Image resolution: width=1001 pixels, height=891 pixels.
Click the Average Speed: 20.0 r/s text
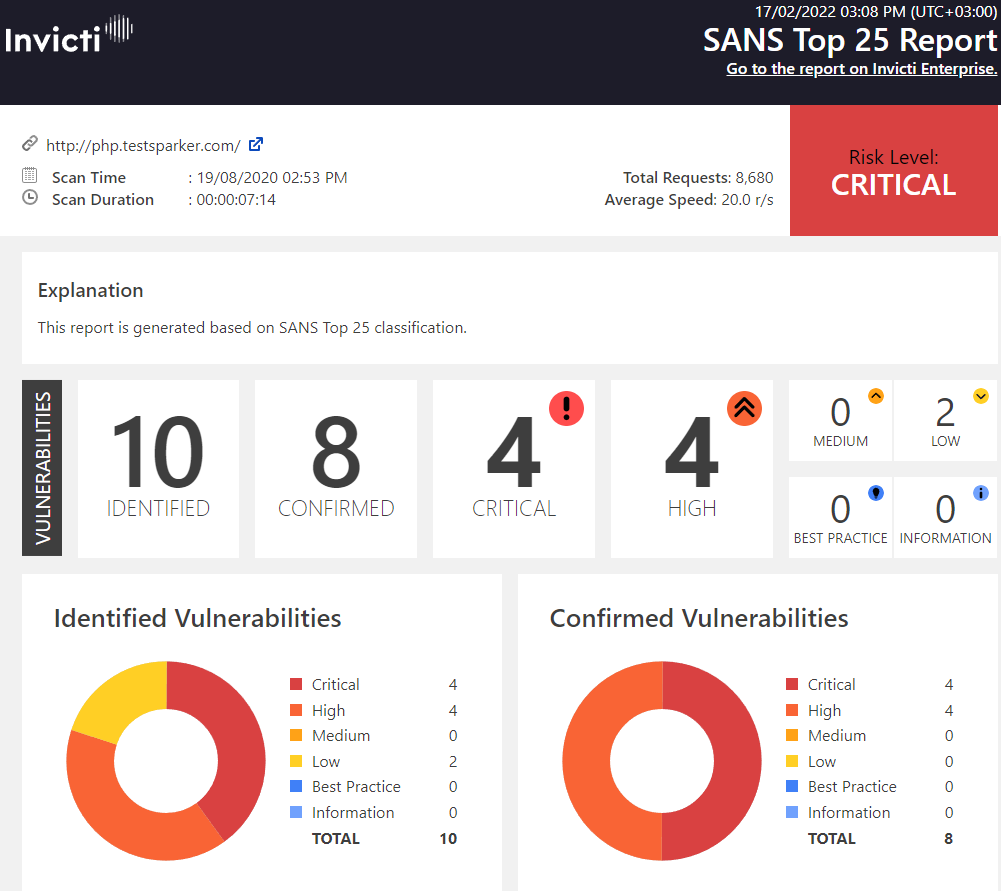pyautogui.click(x=689, y=200)
